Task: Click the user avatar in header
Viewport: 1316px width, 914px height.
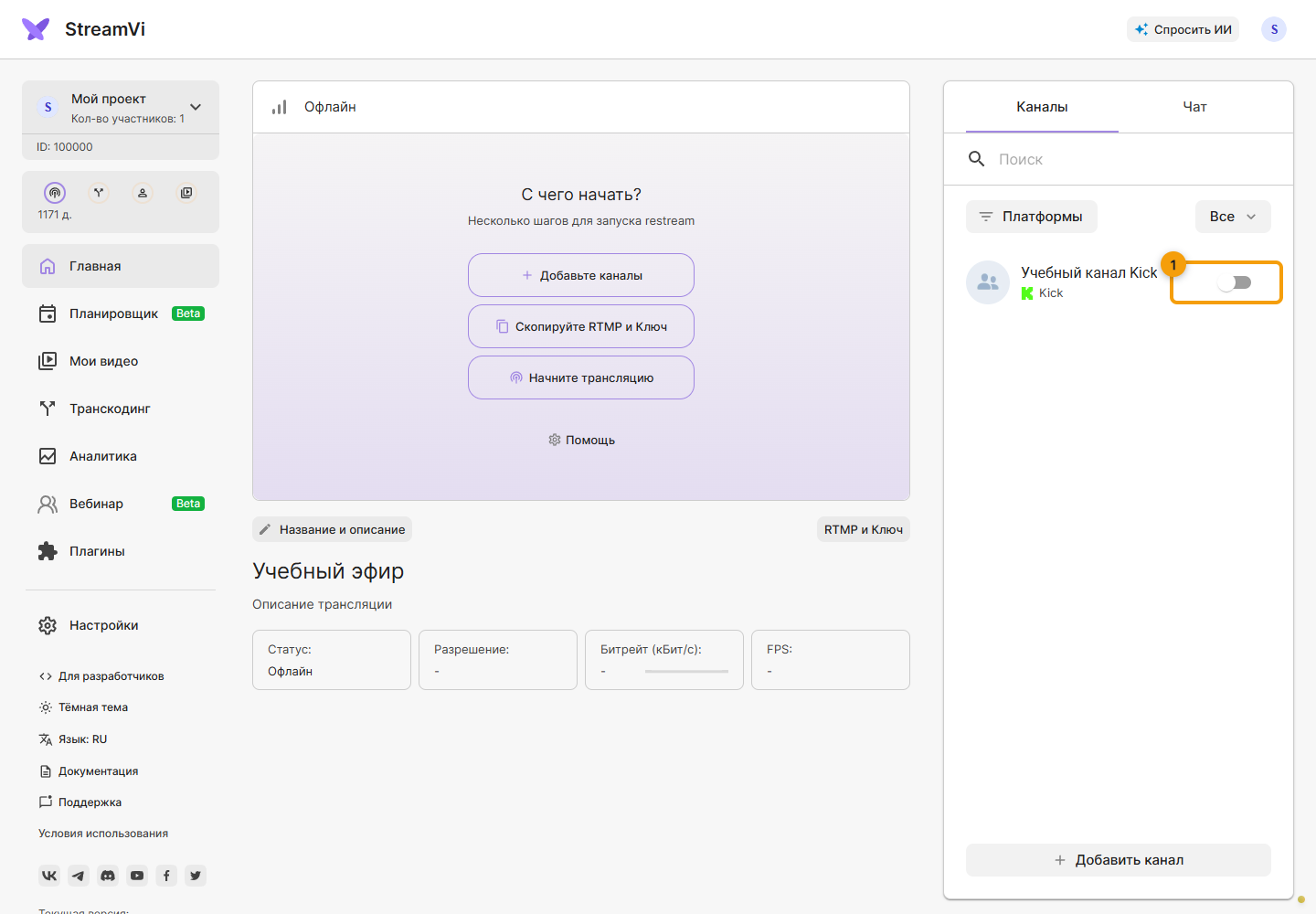Action: (x=1274, y=29)
